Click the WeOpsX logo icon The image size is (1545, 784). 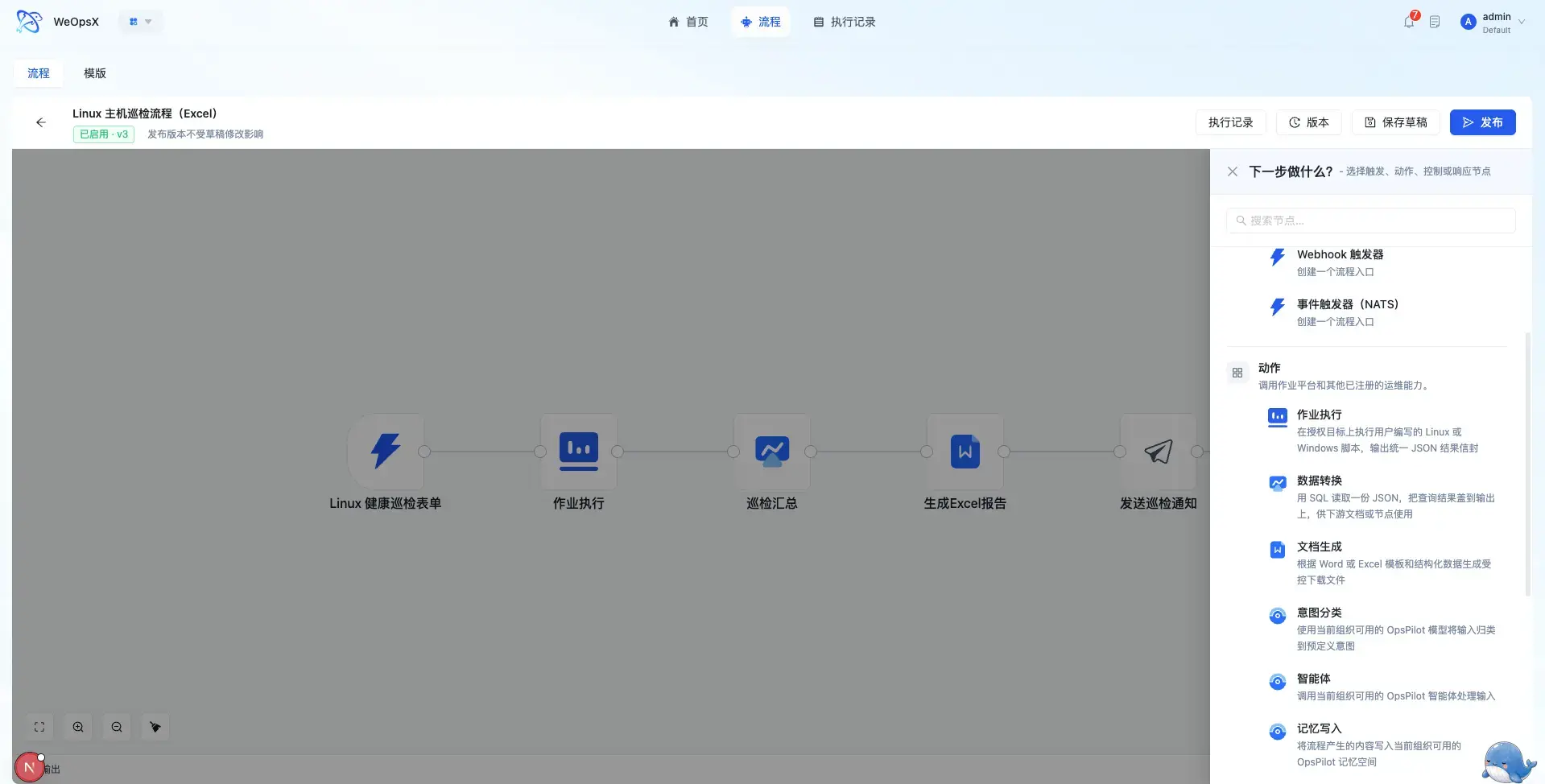tap(29, 22)
